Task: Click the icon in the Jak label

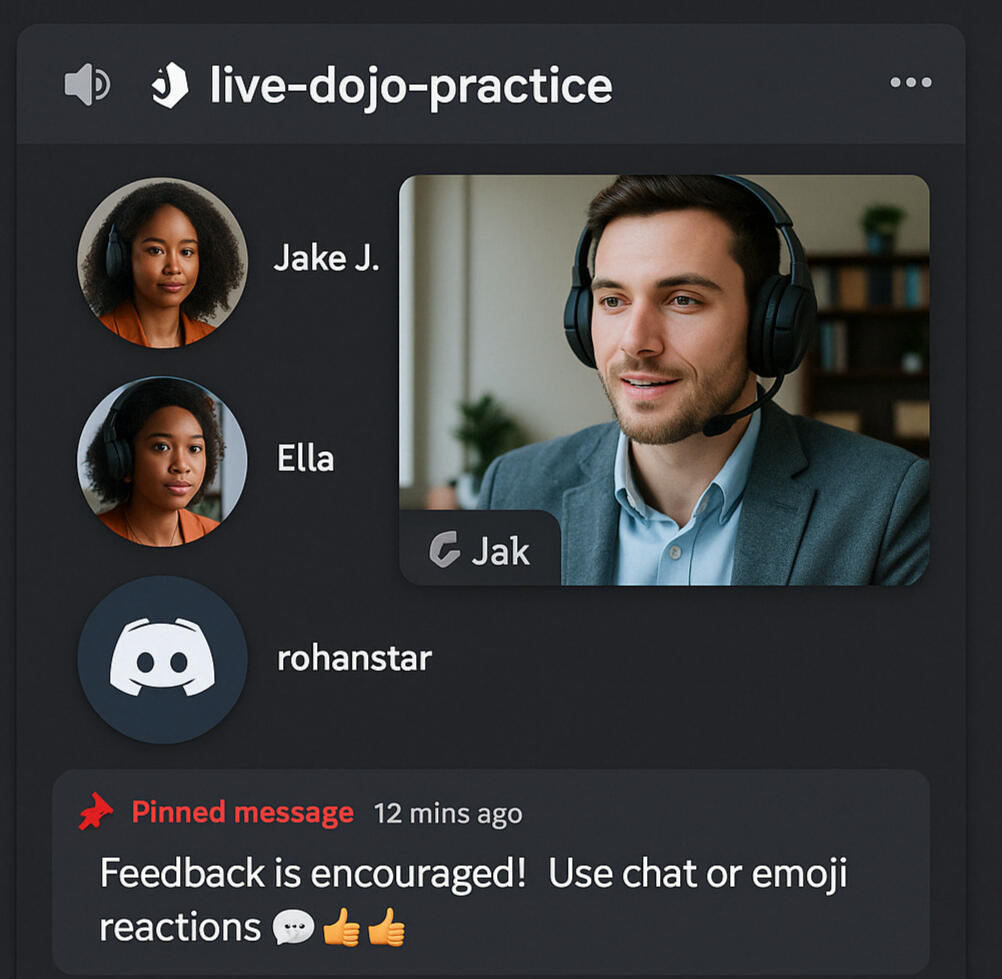Action: pyautogui.click(x=444, y=550)
